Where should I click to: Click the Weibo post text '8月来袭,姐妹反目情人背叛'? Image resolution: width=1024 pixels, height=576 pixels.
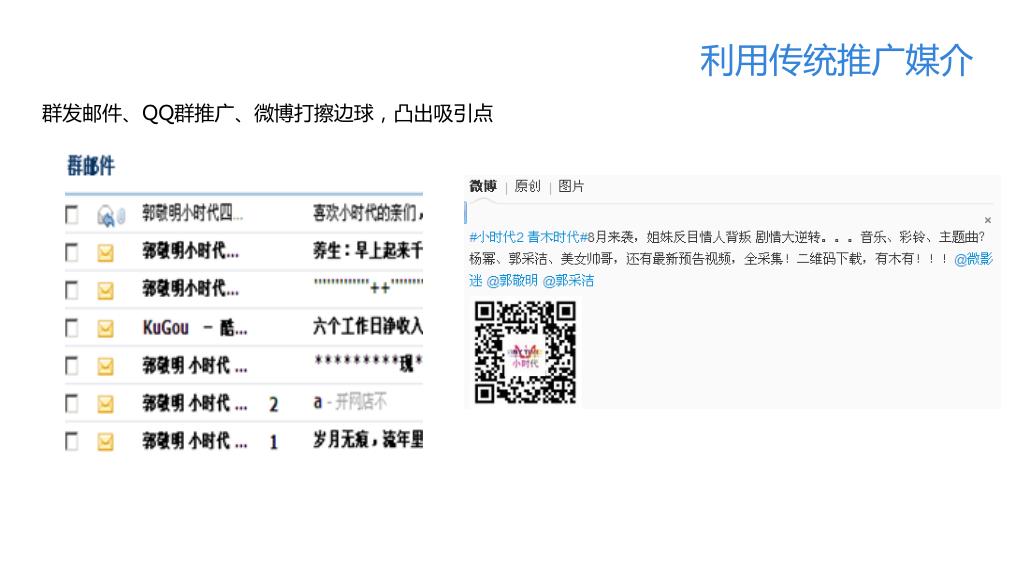pyautogui.click(x=669, y=237)
